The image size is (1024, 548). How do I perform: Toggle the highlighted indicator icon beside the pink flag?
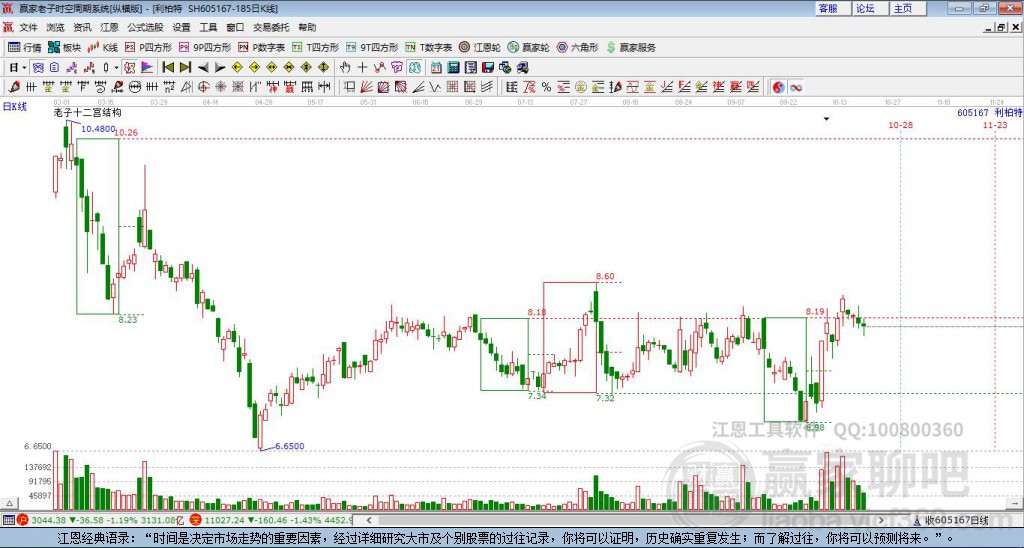129,67
